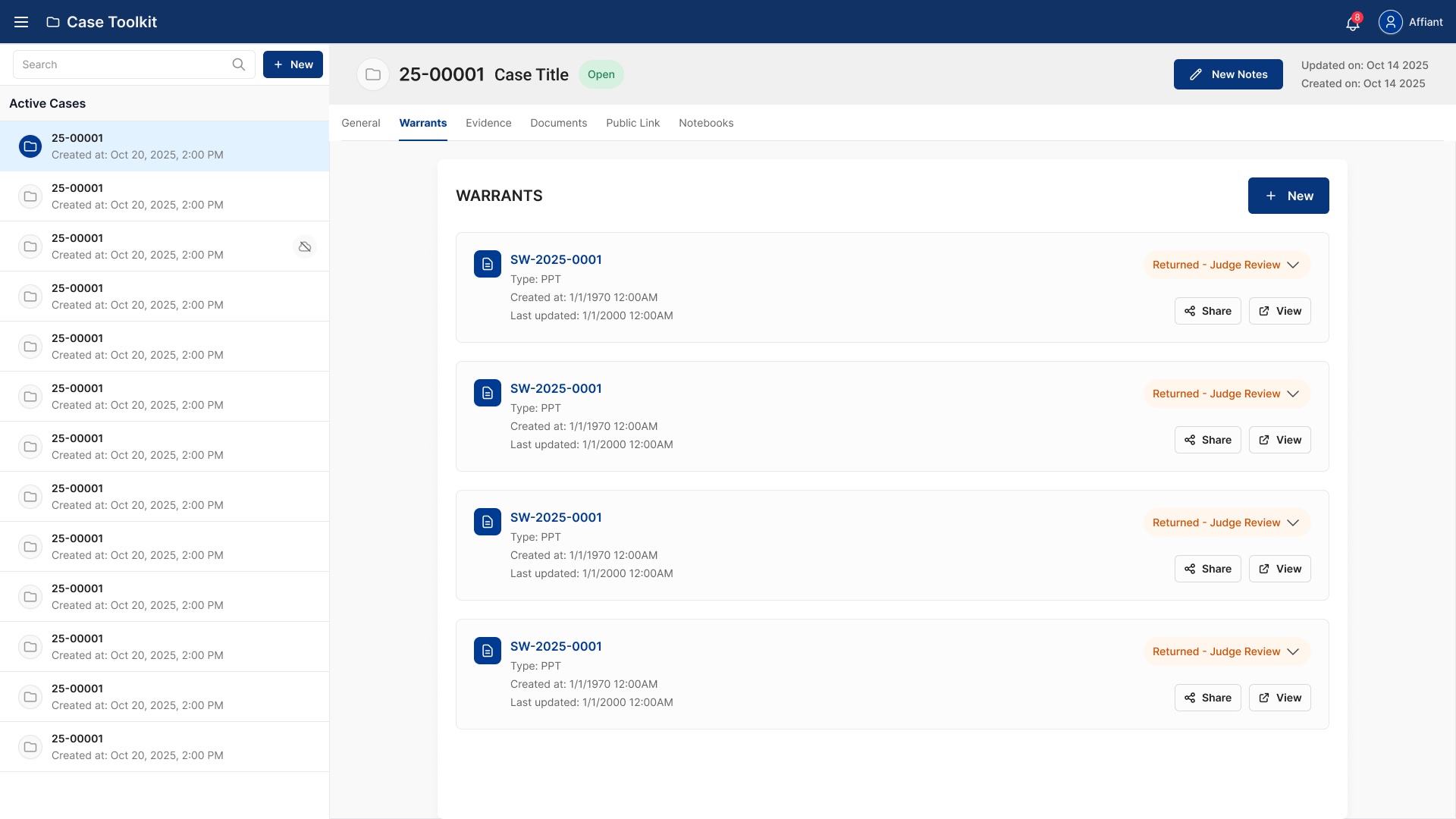Click the Share icon on the first warrant
Viewport: 1456px width, 819px height.
coord(1189,311)
